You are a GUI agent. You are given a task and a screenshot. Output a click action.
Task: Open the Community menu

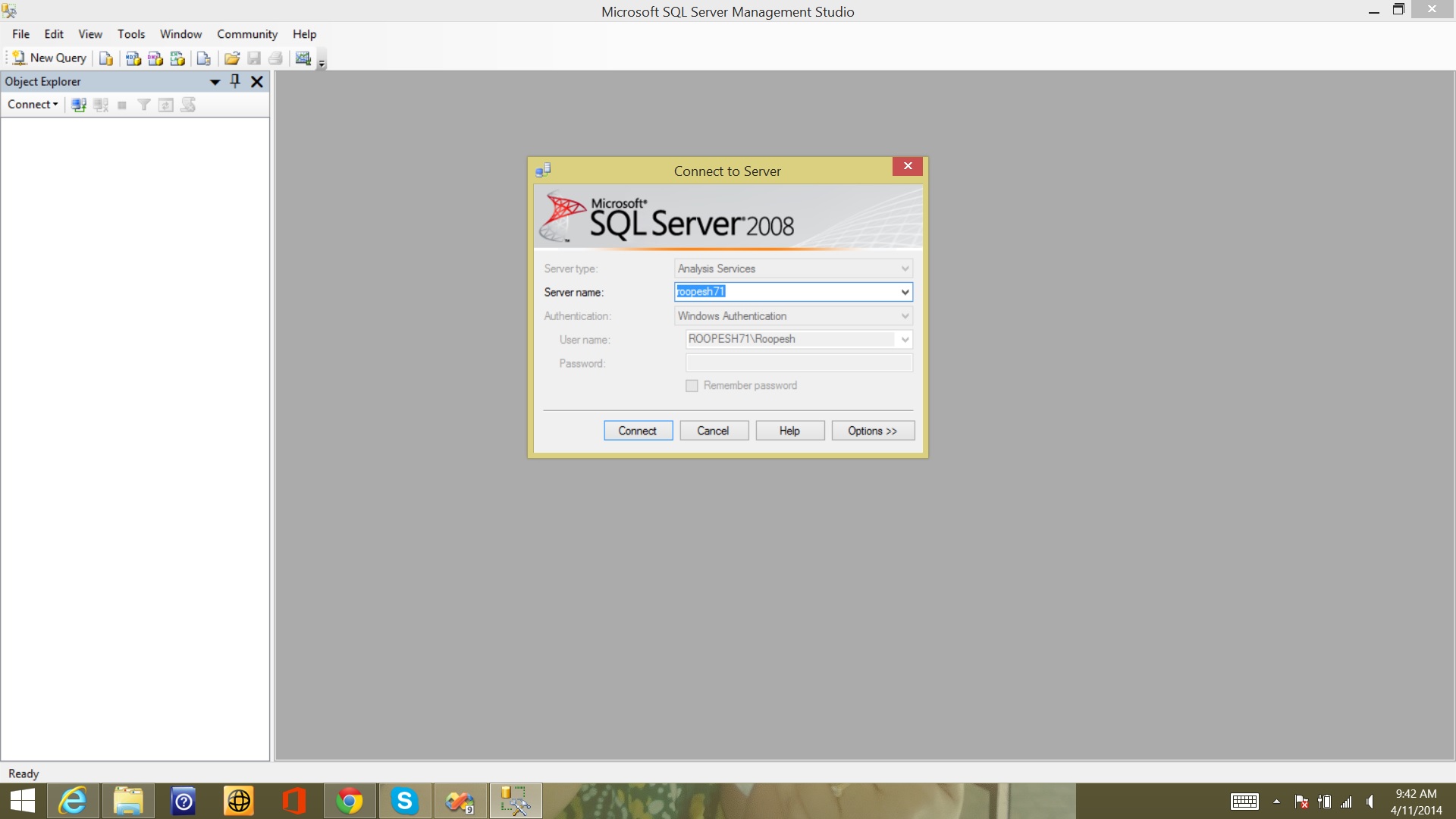[x=247, y=34]
